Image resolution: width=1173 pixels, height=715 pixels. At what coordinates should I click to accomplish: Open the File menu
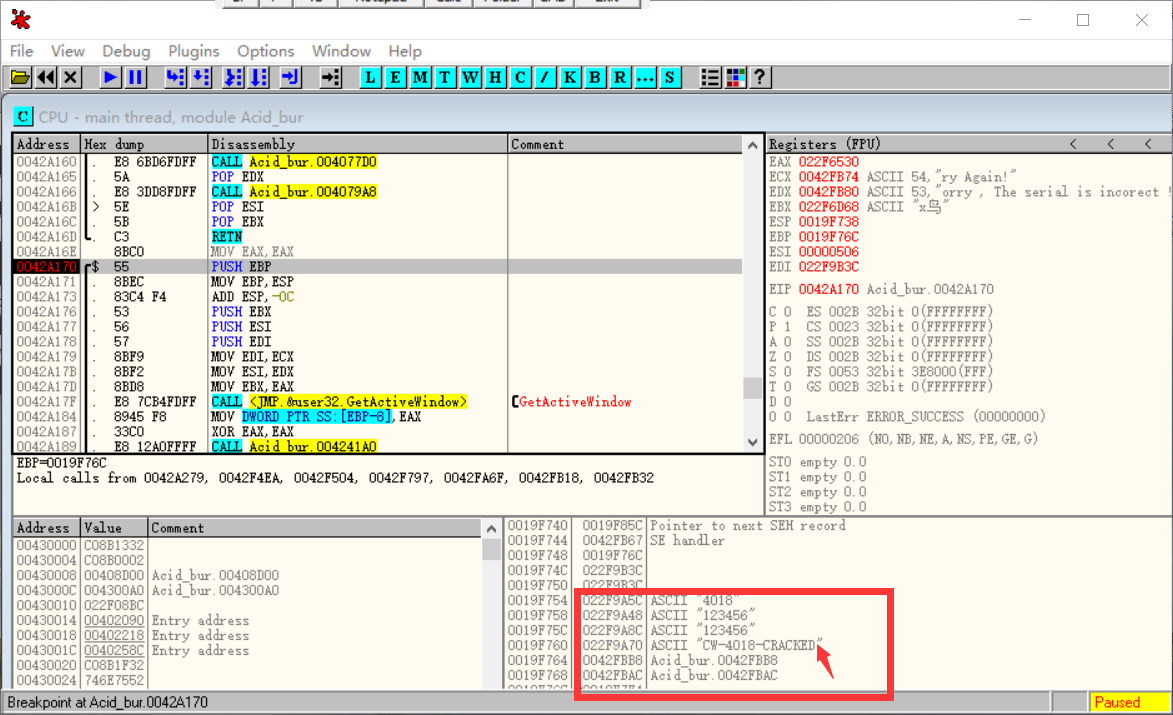click(21, 51)
